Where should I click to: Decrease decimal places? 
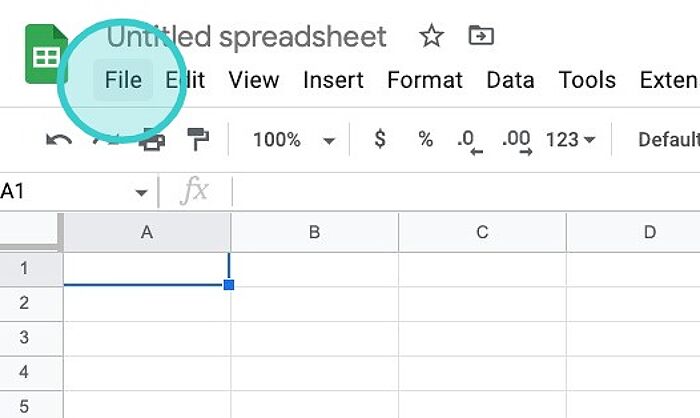click(x=470, y=142)
